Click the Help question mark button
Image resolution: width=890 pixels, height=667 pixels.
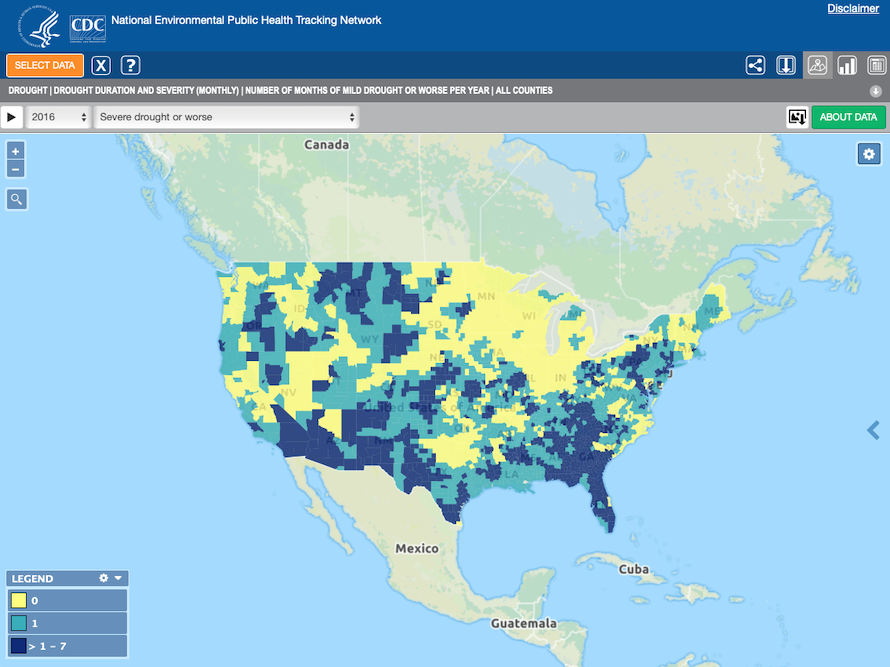pyautogui.click(x=130, y=65)
